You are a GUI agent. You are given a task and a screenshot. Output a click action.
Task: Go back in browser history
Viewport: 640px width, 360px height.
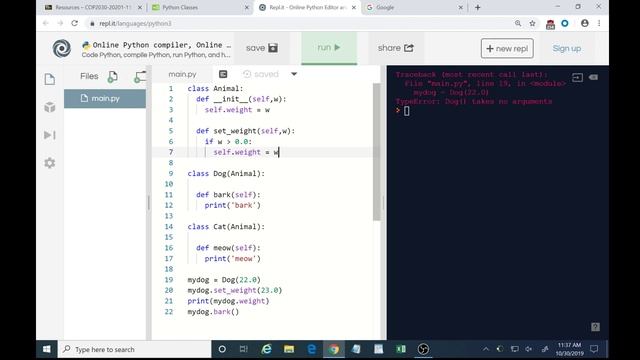tap(46, 23)
